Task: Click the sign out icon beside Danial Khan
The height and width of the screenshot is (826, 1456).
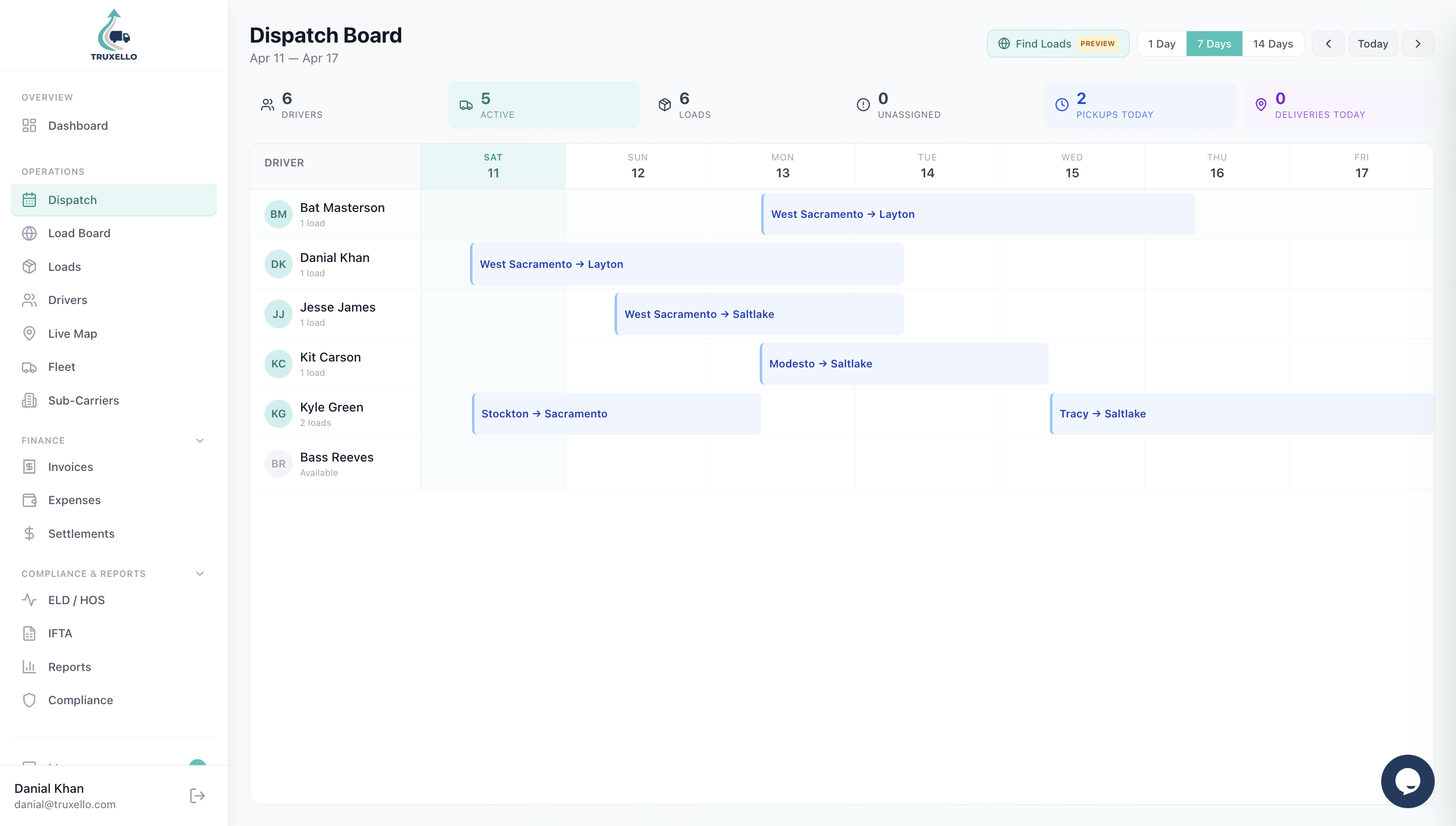Action: coord(197,795)
